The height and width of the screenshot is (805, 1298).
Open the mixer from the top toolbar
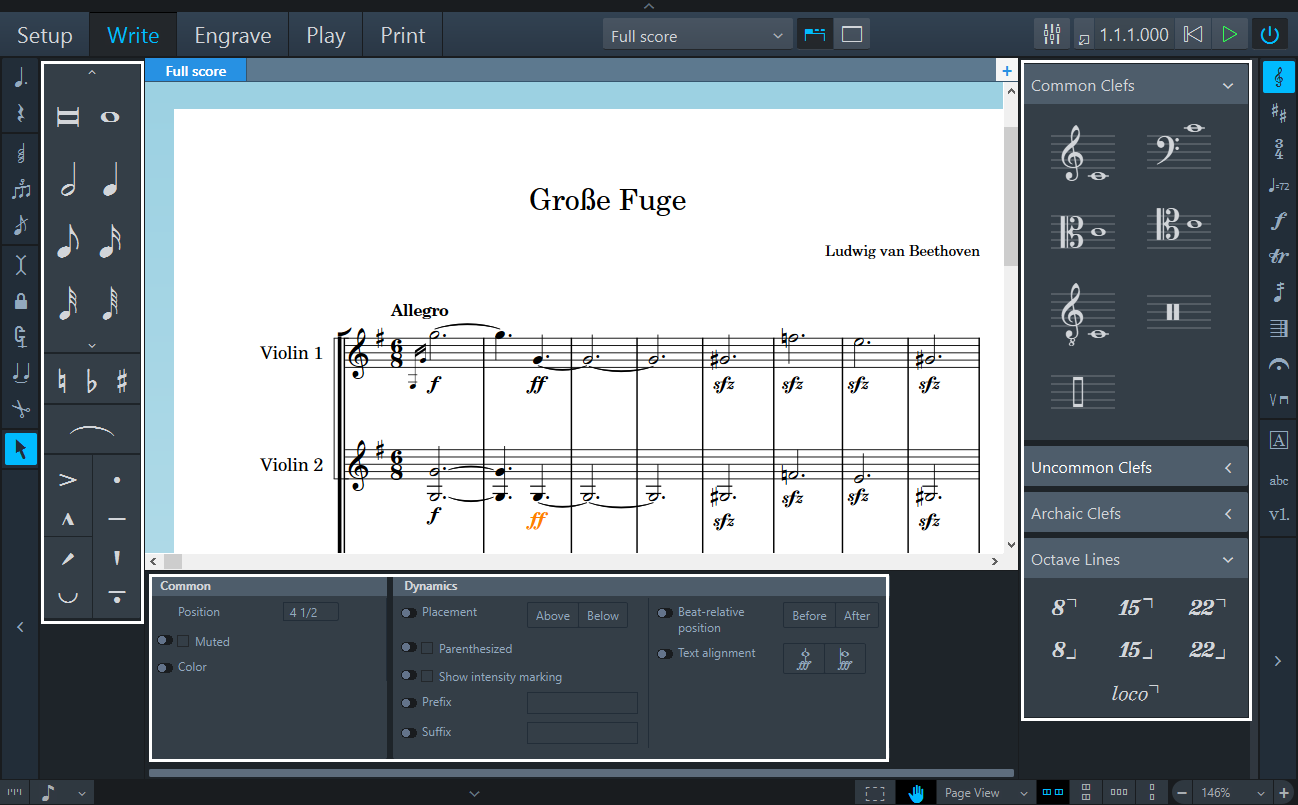tap(1051, 35)
